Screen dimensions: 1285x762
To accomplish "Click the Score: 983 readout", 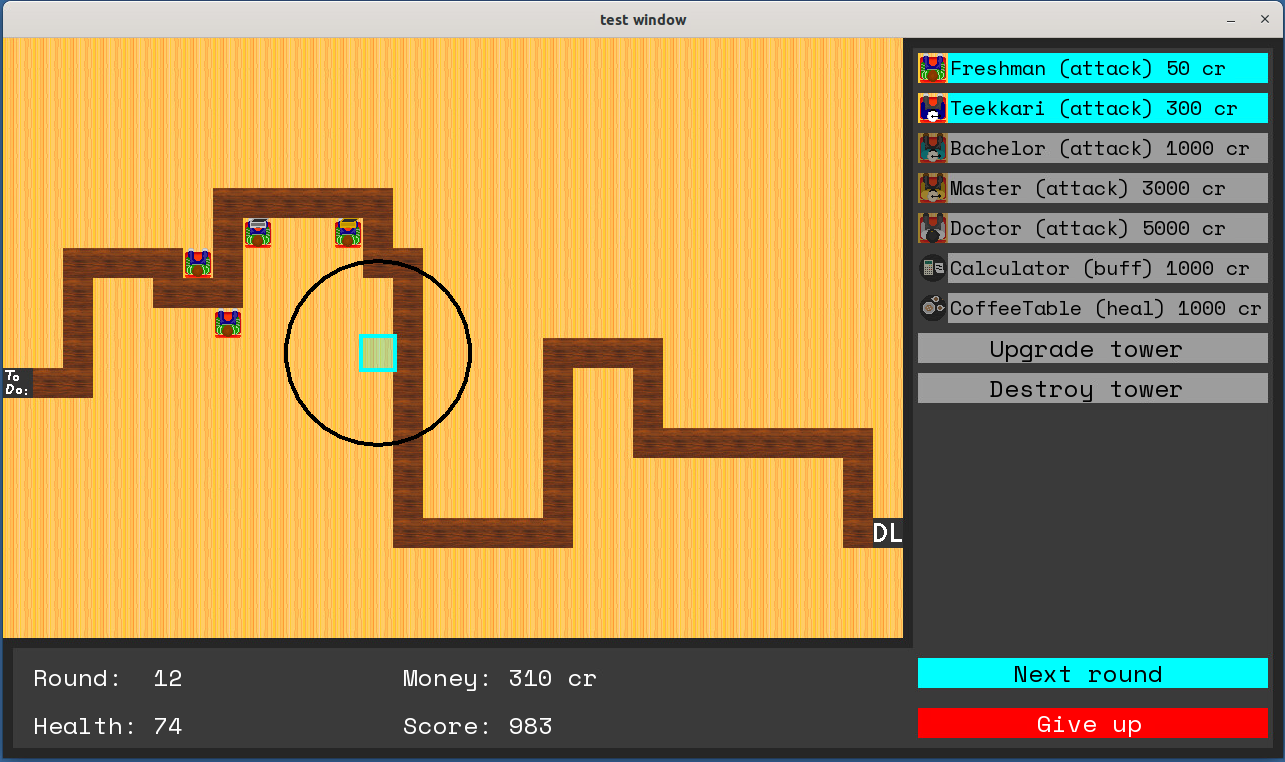I will point(478,726).
